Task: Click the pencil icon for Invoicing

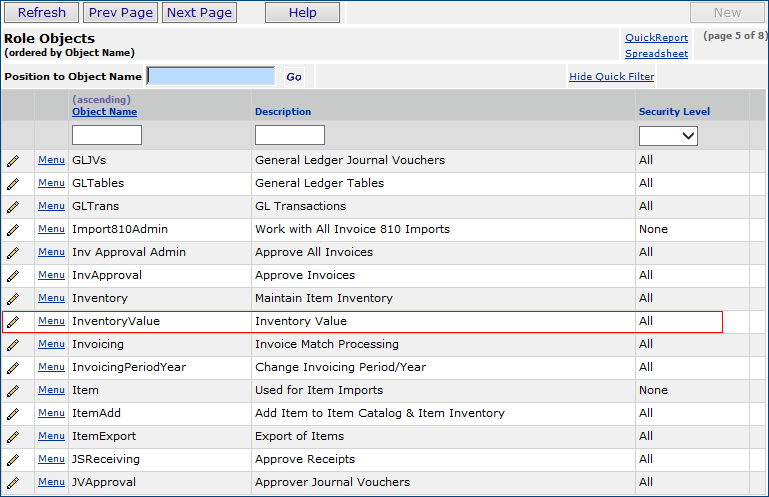Action: pos(13,344)
